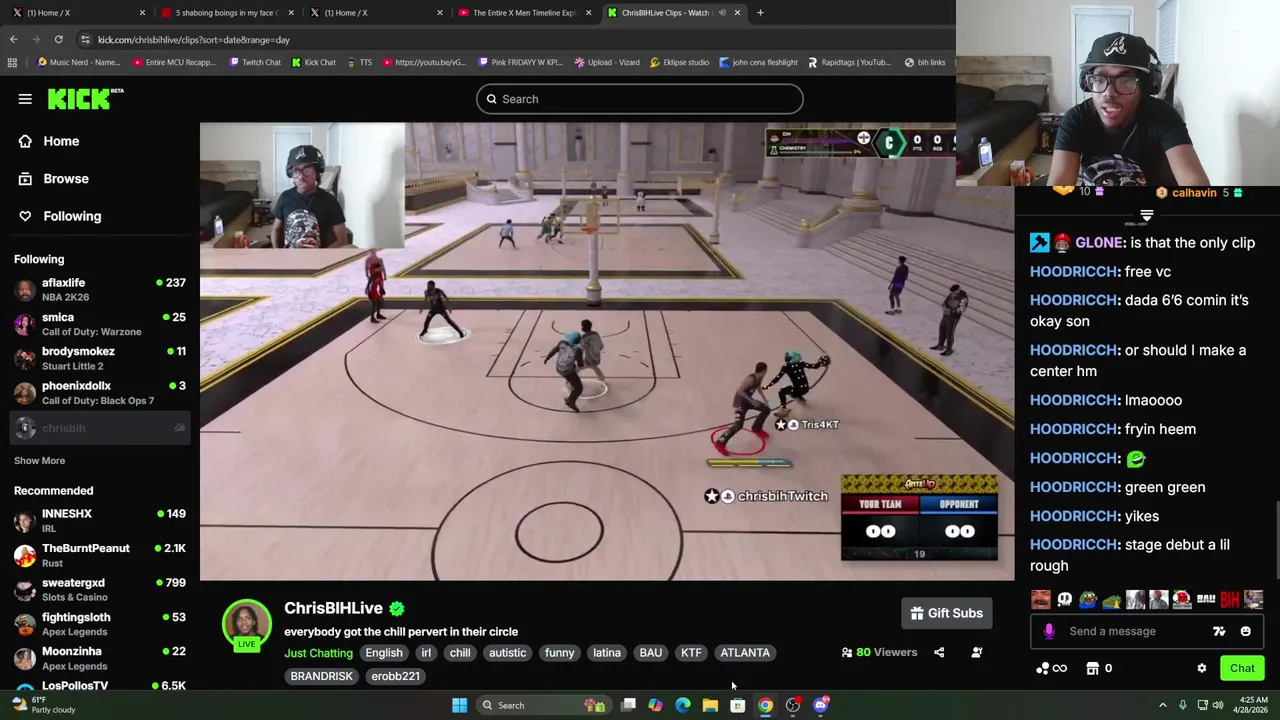Click the 80 Viewers count
This screenshot has height=720, width=1280.
(879, 653)
